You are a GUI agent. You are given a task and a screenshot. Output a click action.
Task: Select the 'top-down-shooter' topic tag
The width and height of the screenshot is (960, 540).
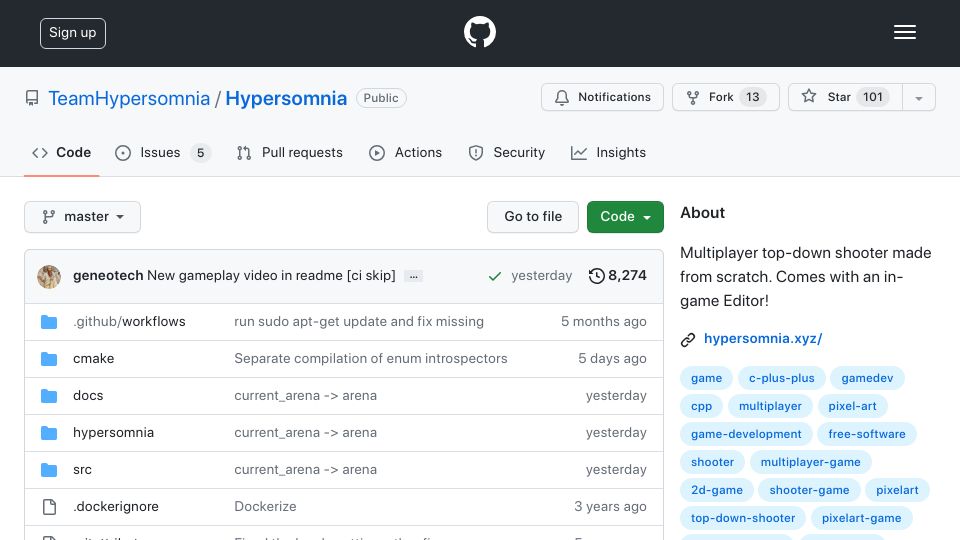[743, 519]
